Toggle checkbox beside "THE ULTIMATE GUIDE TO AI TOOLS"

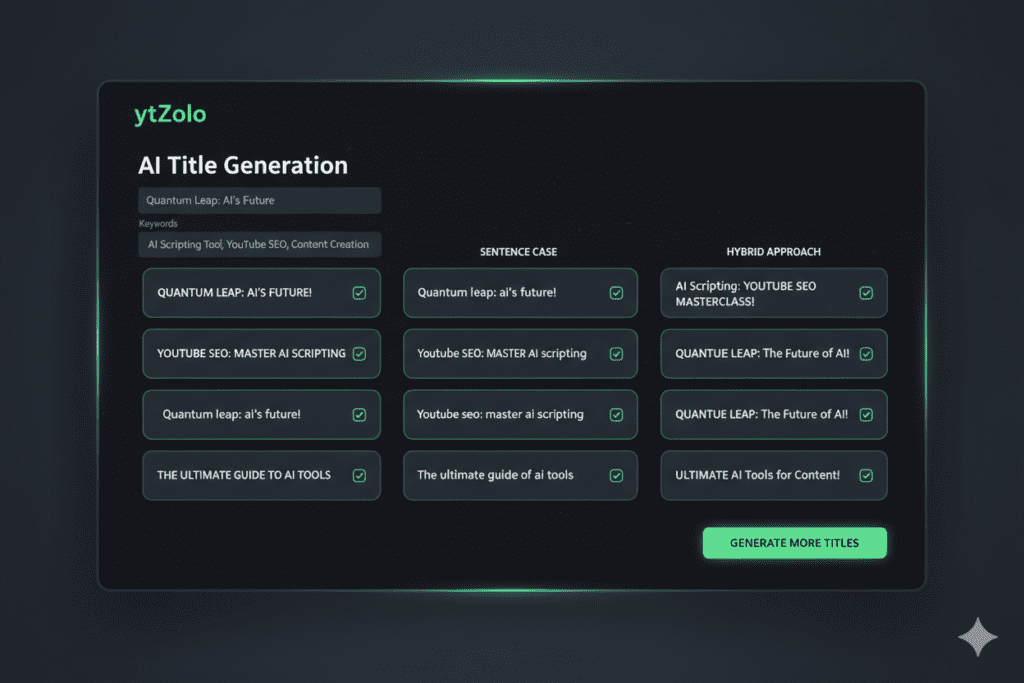(x=359, y=476)
